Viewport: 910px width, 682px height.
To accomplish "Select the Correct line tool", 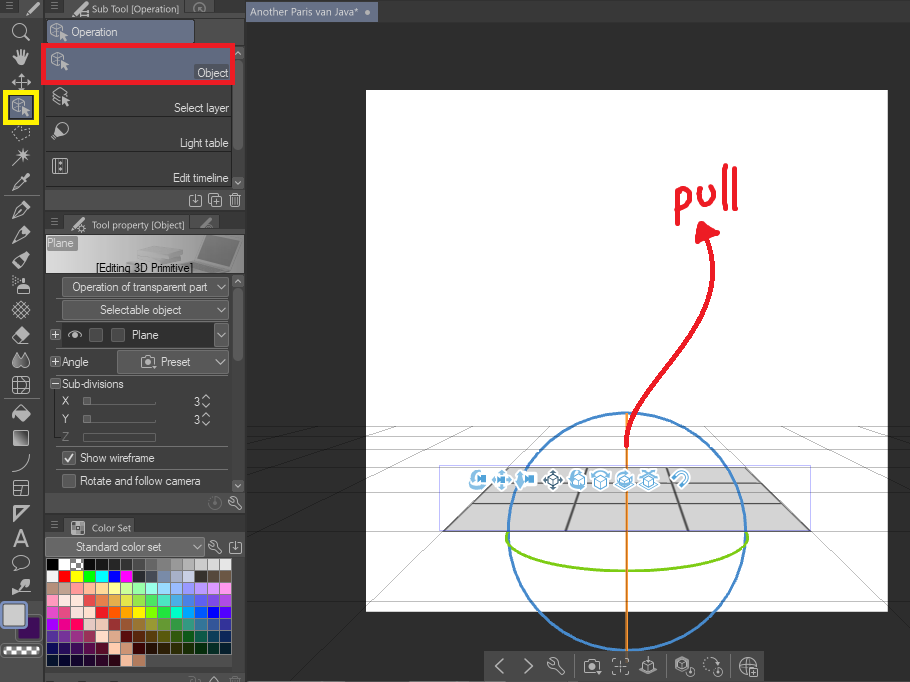I will pyautogui.click(x=21, y=587).
